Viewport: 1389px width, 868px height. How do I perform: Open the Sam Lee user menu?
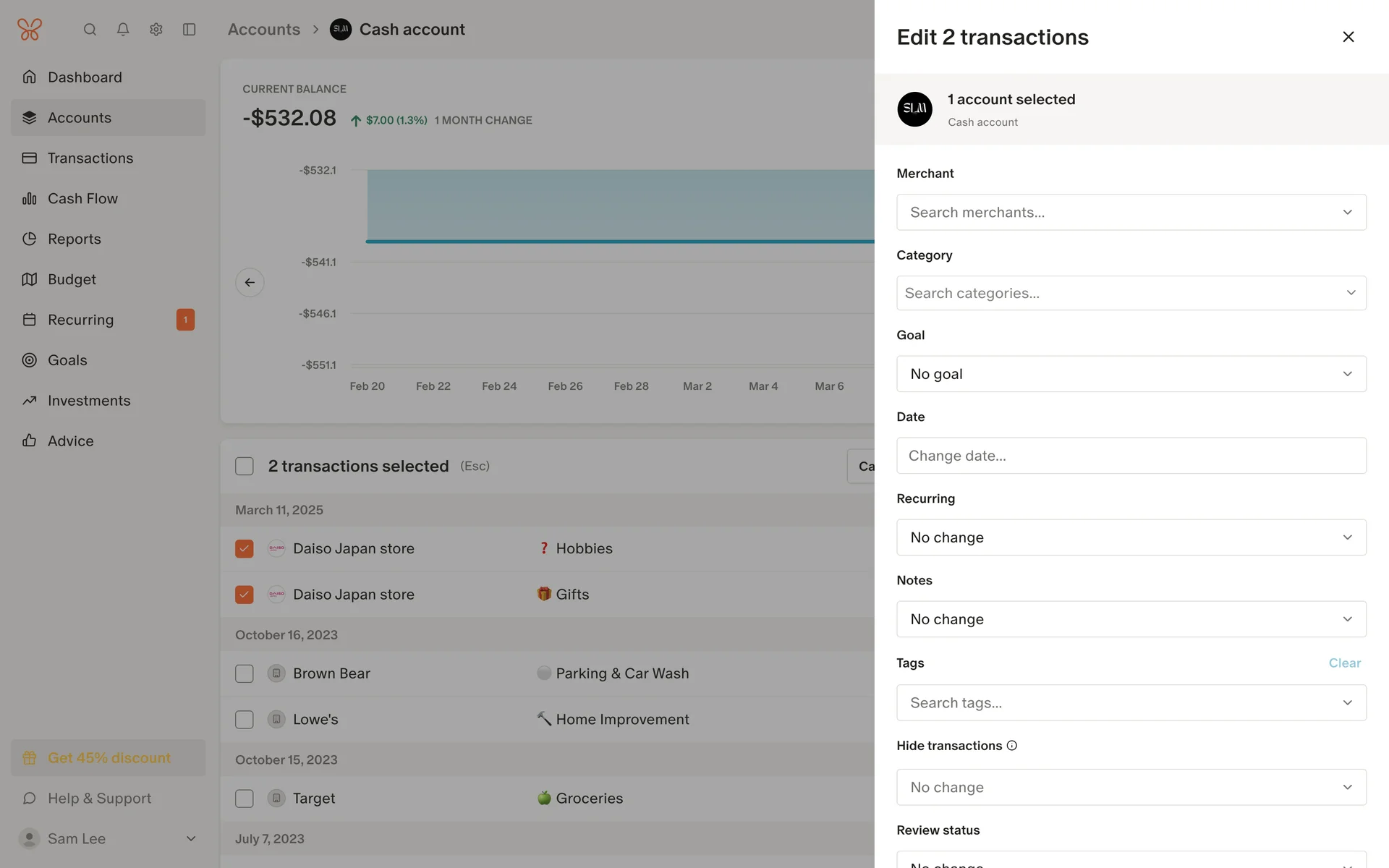coord(109,839)
